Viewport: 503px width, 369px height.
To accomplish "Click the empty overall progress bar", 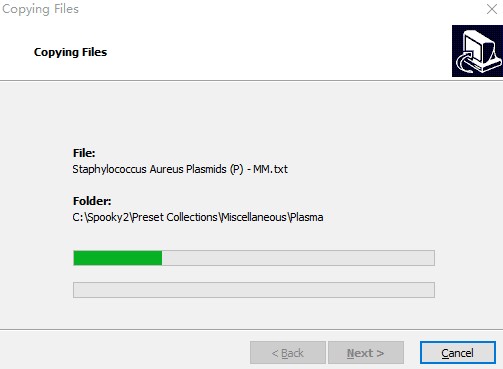I will (x=254, y=290).
